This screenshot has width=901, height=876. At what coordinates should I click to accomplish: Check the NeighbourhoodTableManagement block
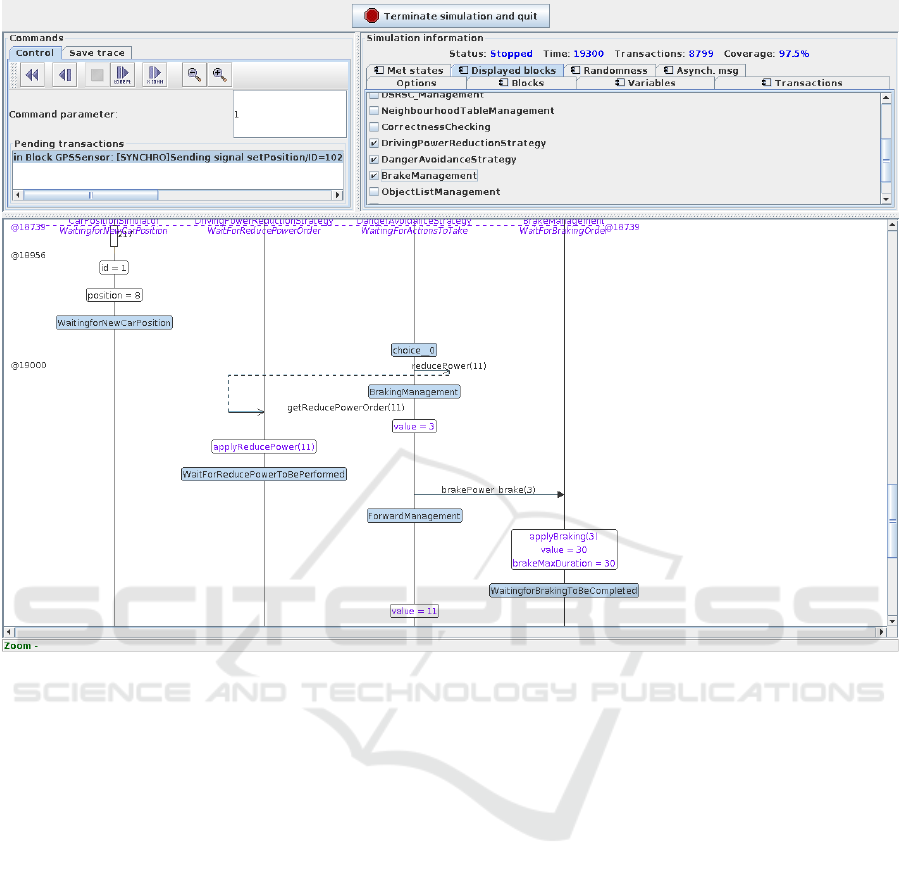coord(374,111)
